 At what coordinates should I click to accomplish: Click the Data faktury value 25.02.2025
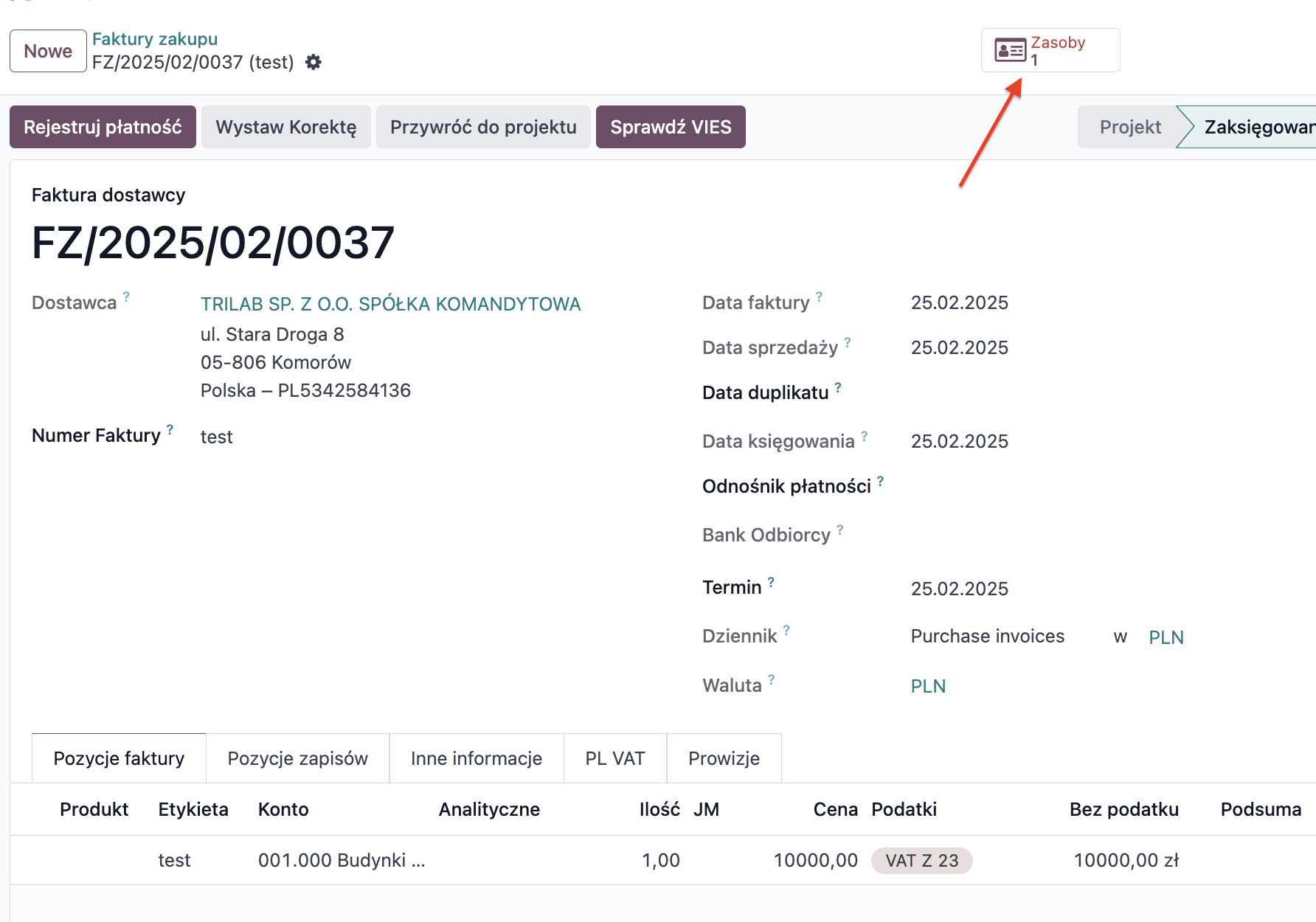959,302
